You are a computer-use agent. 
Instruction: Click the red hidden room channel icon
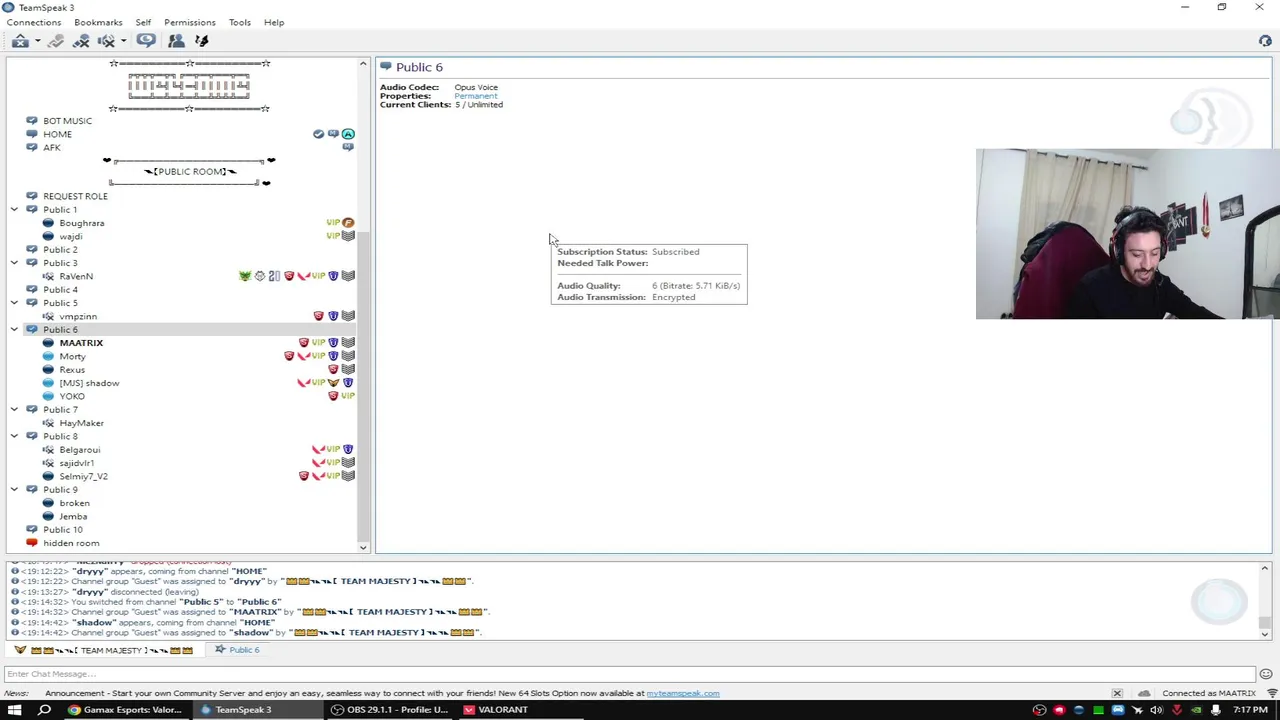tap(32, 543)
